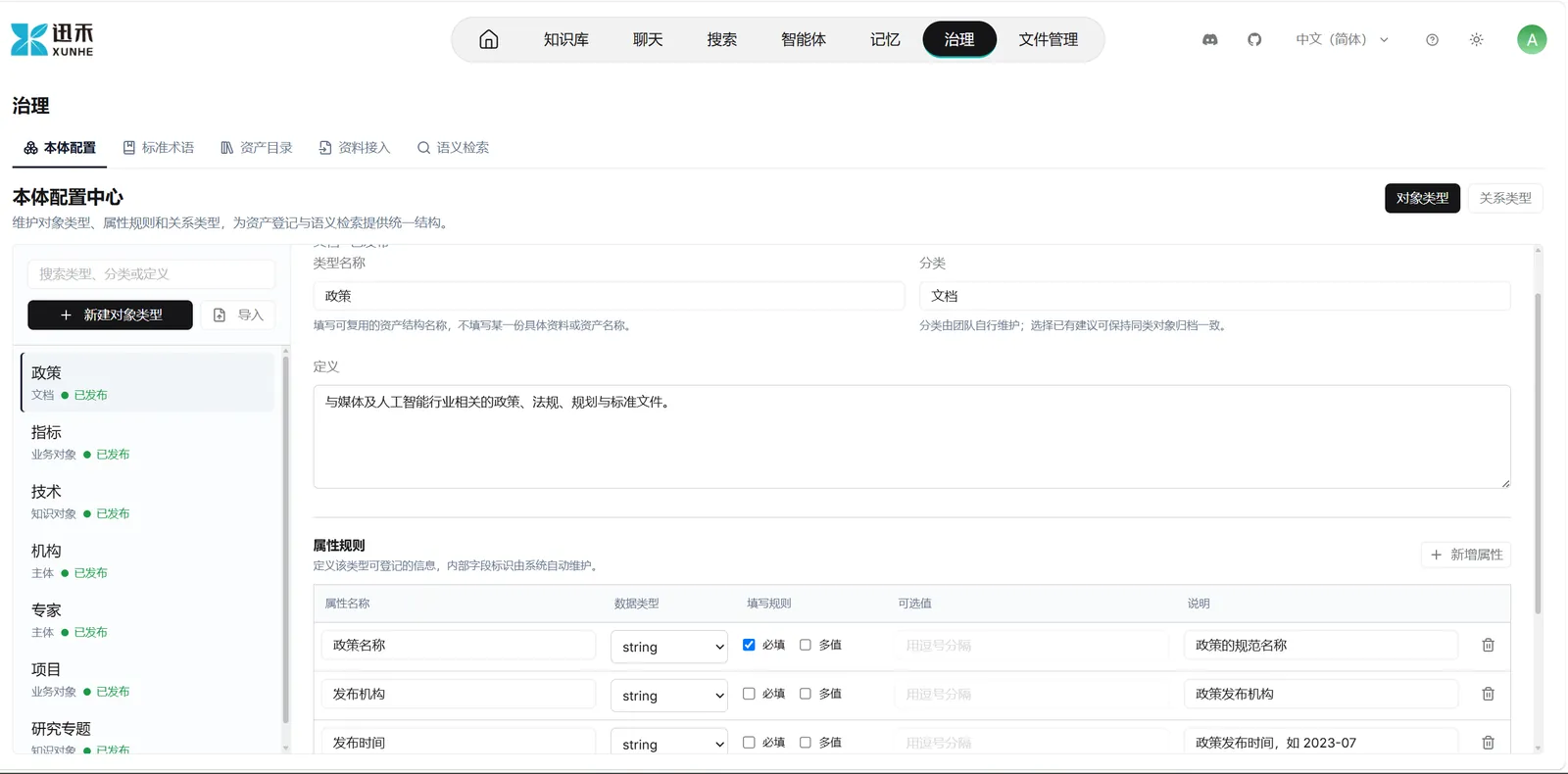The image size is (1568, 774).
Task: Open the 智能体 navigation item
Action: (x=804, y=39)
